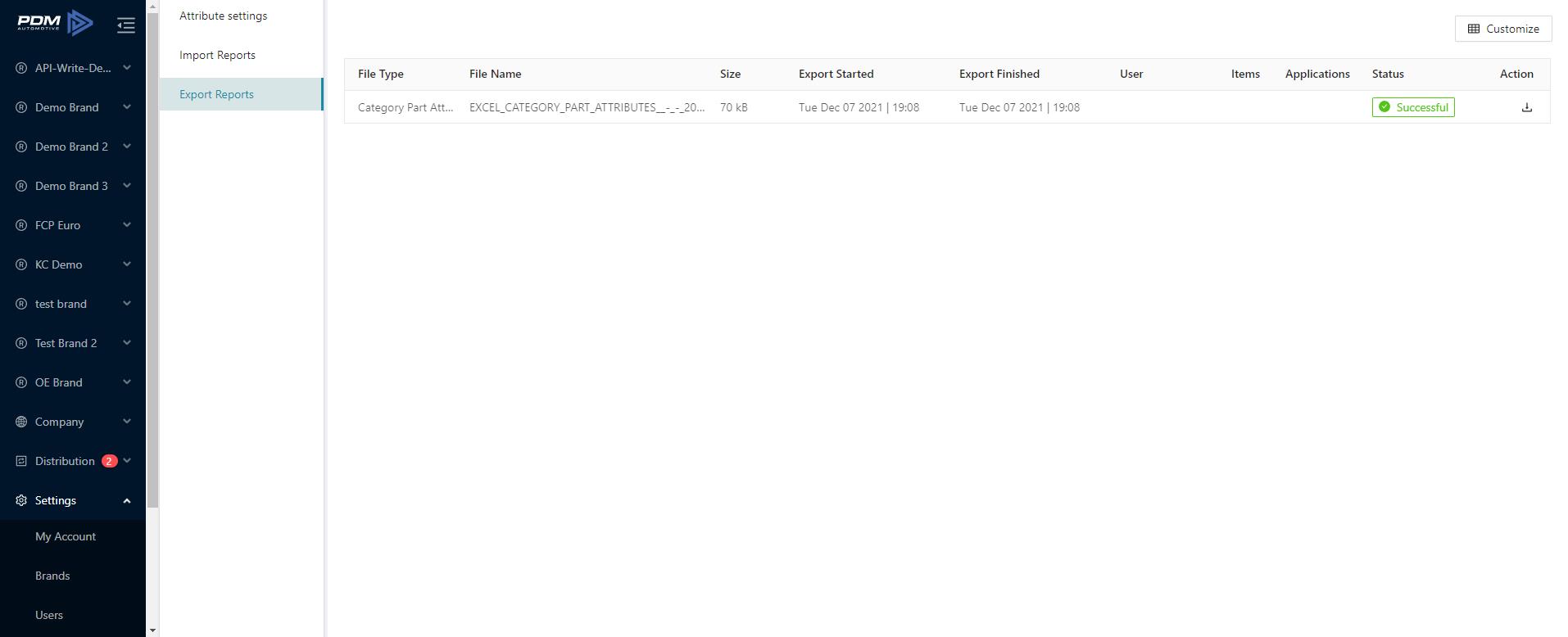
Task: Click the Customize columns button
Action: tap(1502, 29)
